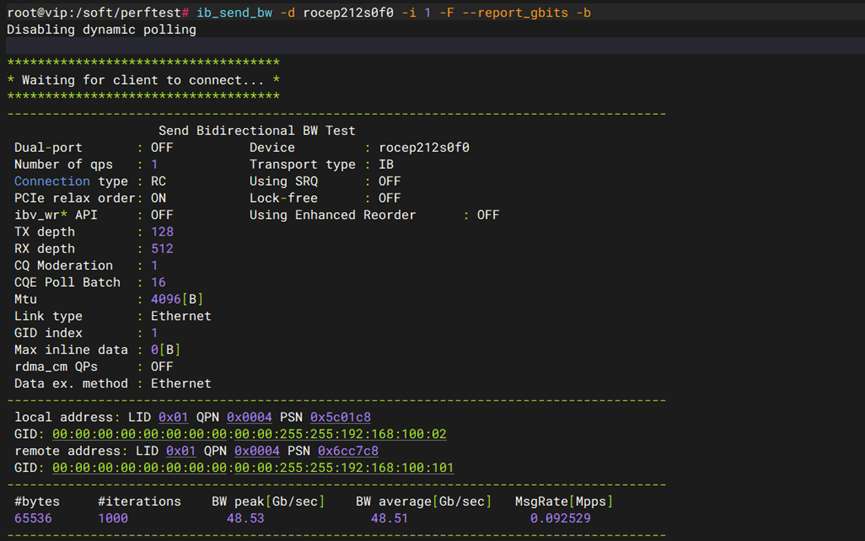Click the MsgRate value 0.092529
The width and height of the screenshot is (865, 541).
tap(559, 519)
